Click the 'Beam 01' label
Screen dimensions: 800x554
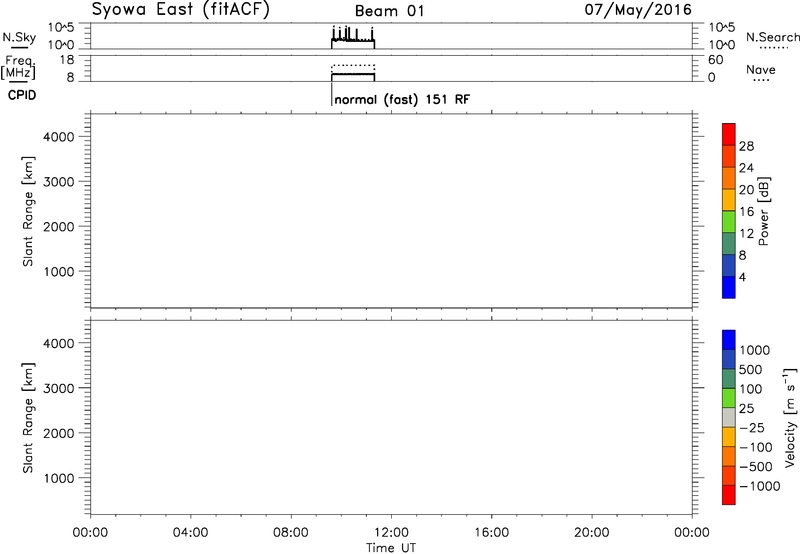click(389, 11)
